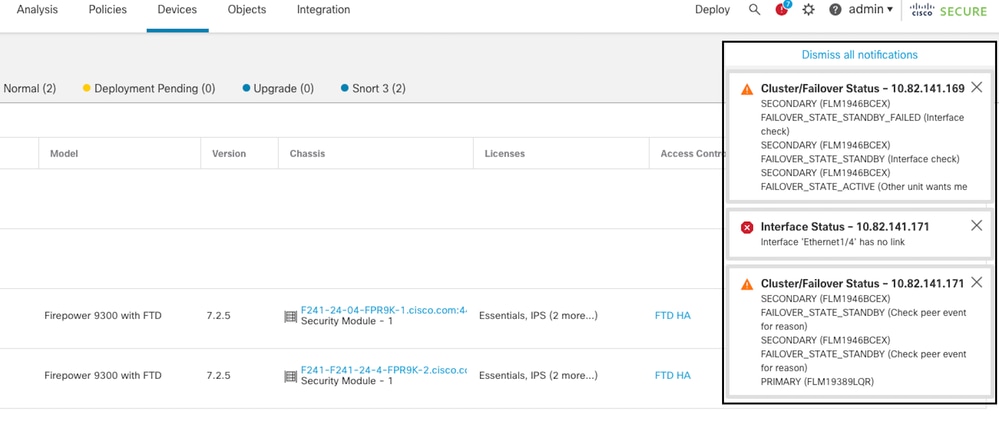Open F241-24-04-FPR9K-1.cisco.com chassis link
The height and width of the screenshot is (424, 999).
tap(384, 311)
